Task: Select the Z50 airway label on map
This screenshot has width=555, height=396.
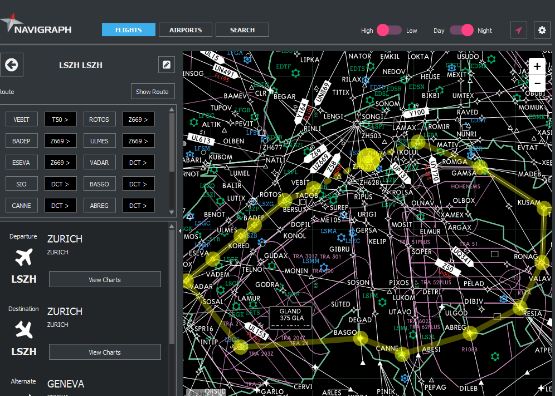Action: coord(447,268)
